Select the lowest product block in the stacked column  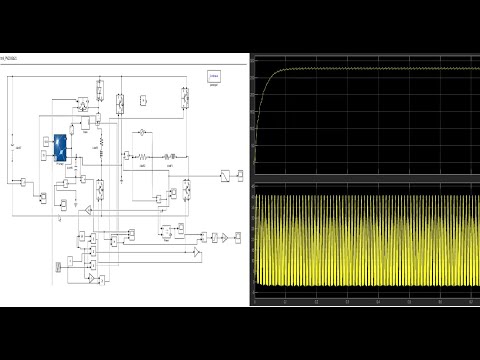pos(94,265)
